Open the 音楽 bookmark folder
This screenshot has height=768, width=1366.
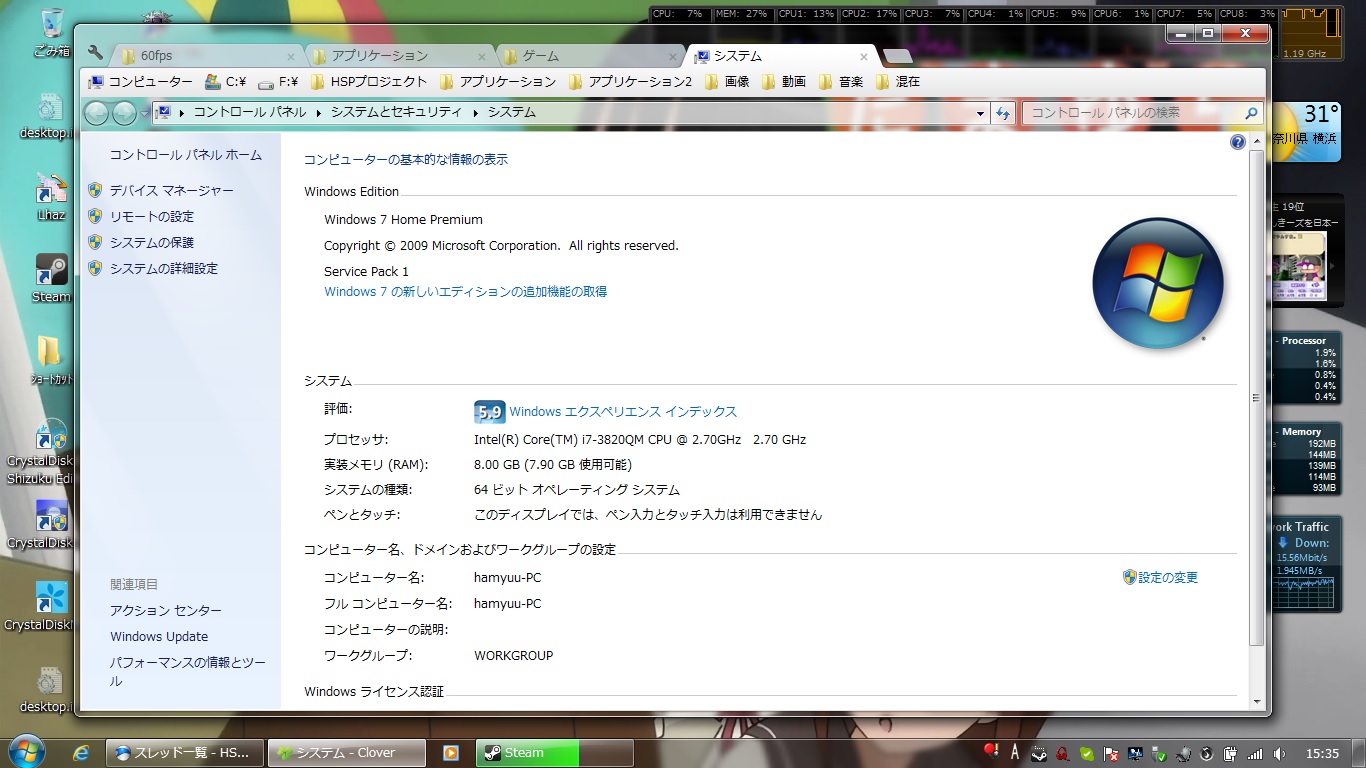coord(841,82)
